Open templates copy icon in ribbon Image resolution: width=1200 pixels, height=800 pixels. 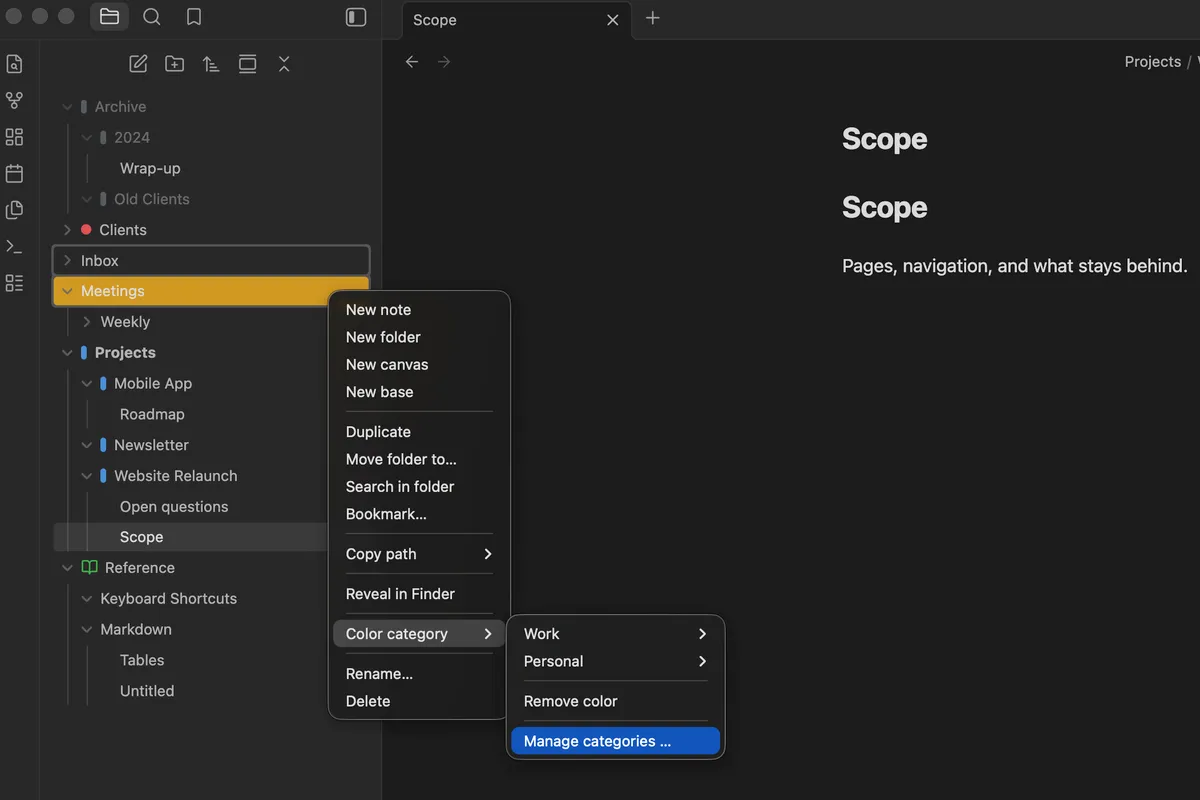coord(14,210)
